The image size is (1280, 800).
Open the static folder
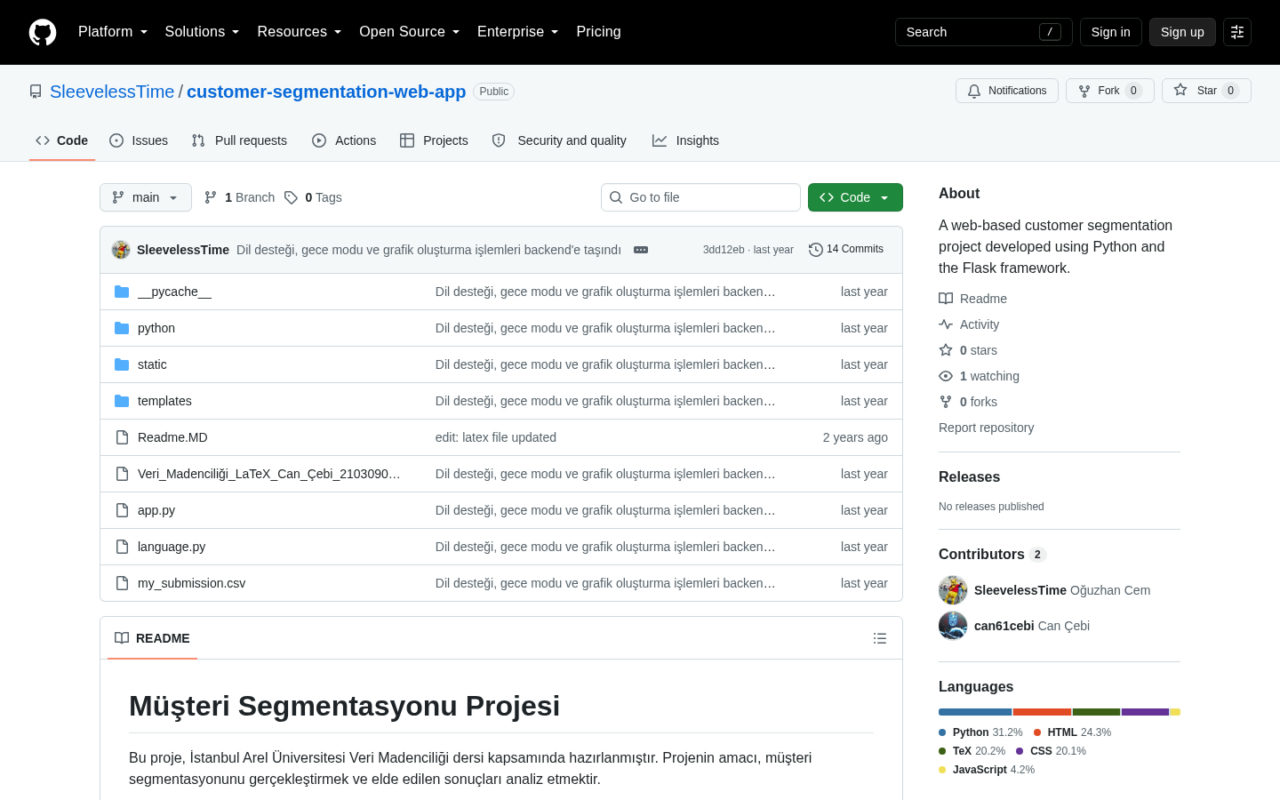pyautogui.click(x=152, y=365)
